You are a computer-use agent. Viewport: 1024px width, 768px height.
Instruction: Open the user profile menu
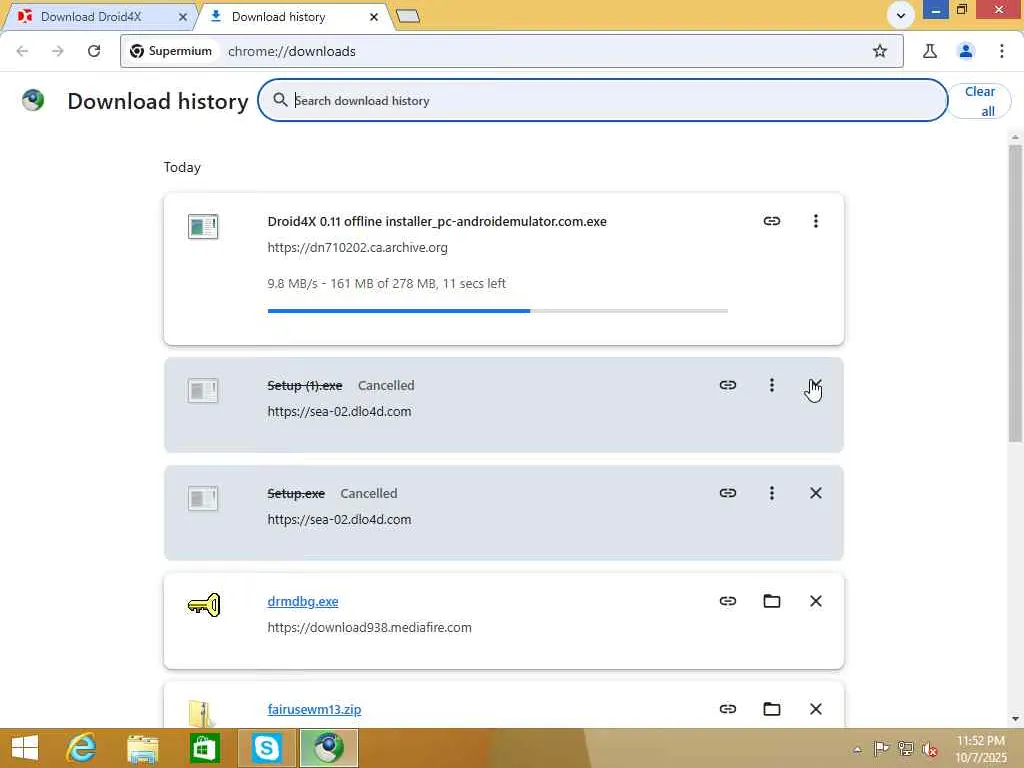pos(965,51)
